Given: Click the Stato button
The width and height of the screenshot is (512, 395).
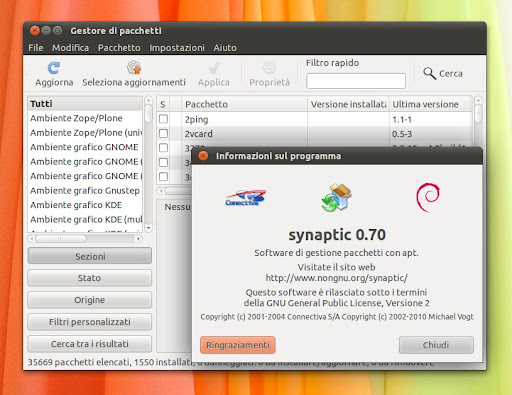Looking at the screenshot, I should pyautogui.click(x=90, y=278).
